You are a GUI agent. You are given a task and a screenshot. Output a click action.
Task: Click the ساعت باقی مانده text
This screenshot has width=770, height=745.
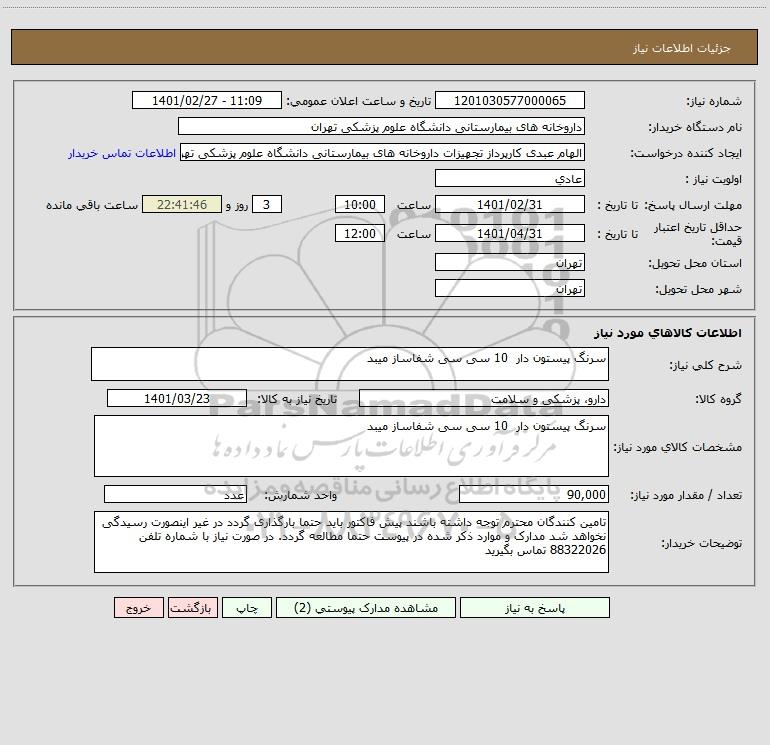(x=92, y=205)
